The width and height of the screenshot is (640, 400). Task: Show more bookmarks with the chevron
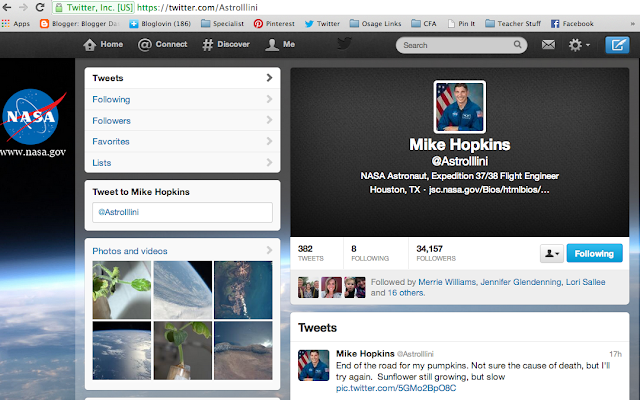(633, 24)
